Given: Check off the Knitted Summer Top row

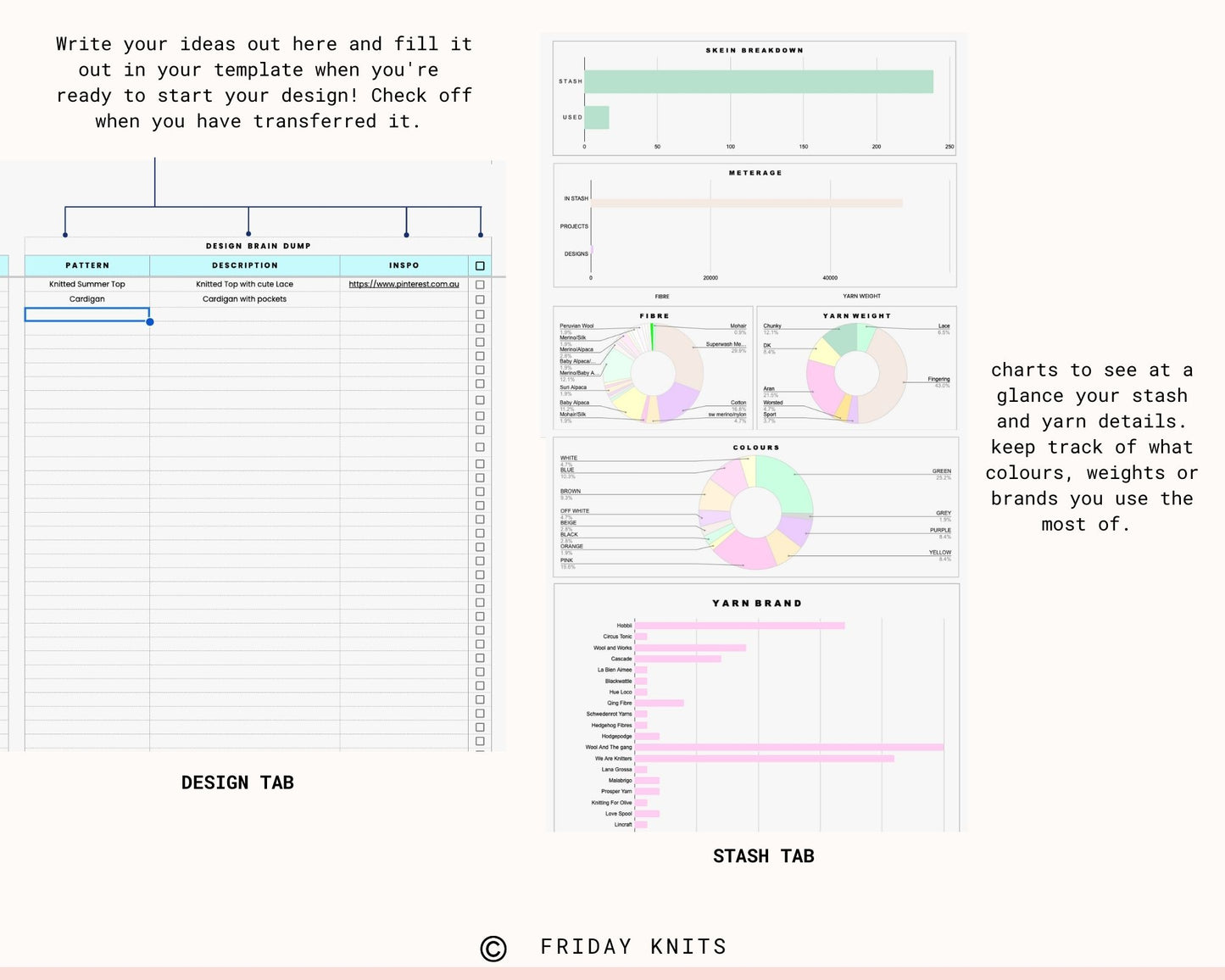Looking at the screenshot, I should pos(480,285).
